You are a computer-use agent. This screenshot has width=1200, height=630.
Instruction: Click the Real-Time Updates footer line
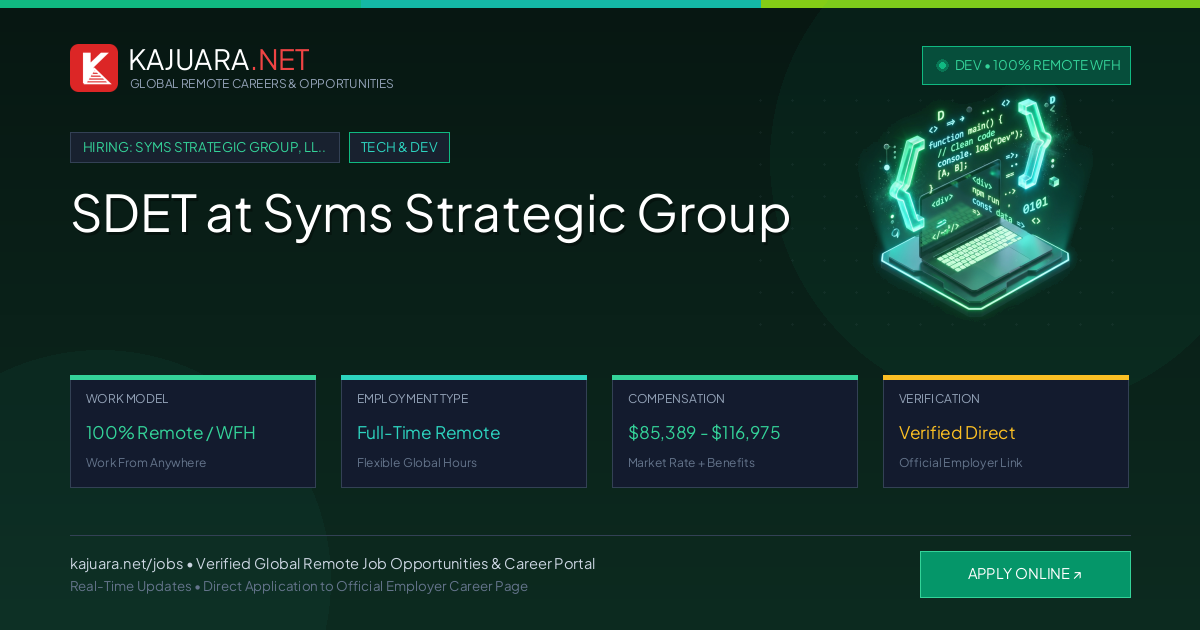pyautogui.click(x=299, y=586)
